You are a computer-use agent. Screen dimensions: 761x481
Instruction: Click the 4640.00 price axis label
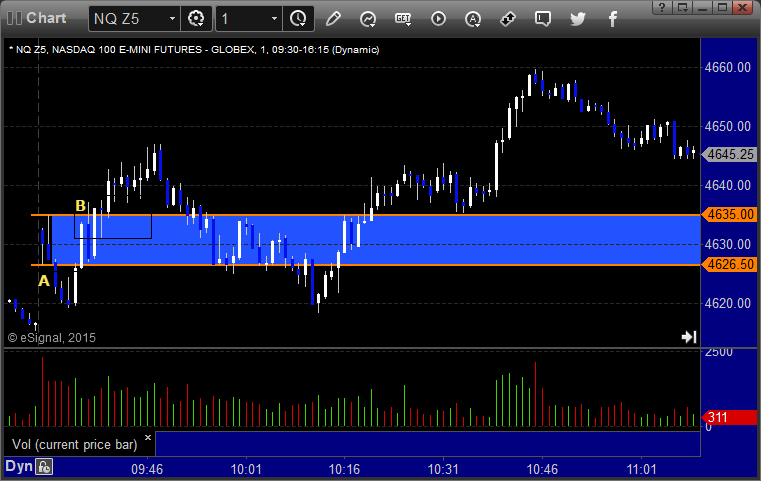click(728, 185)
